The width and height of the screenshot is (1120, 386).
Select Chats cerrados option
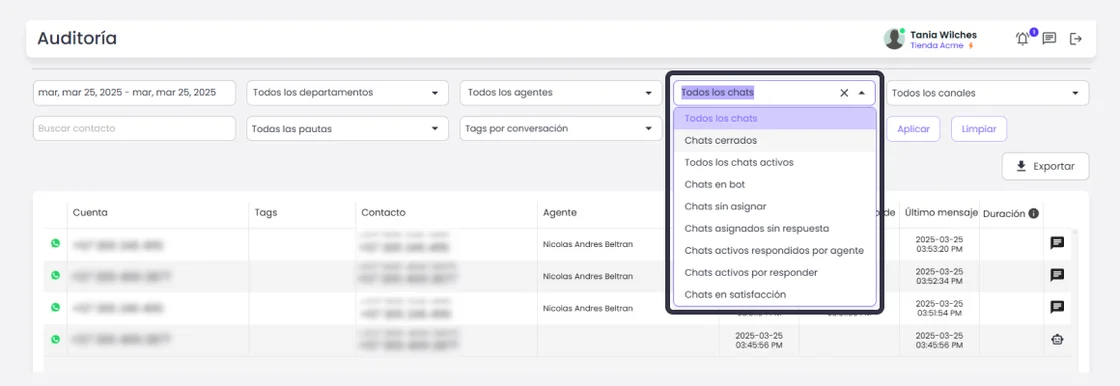tap(775, 141)
